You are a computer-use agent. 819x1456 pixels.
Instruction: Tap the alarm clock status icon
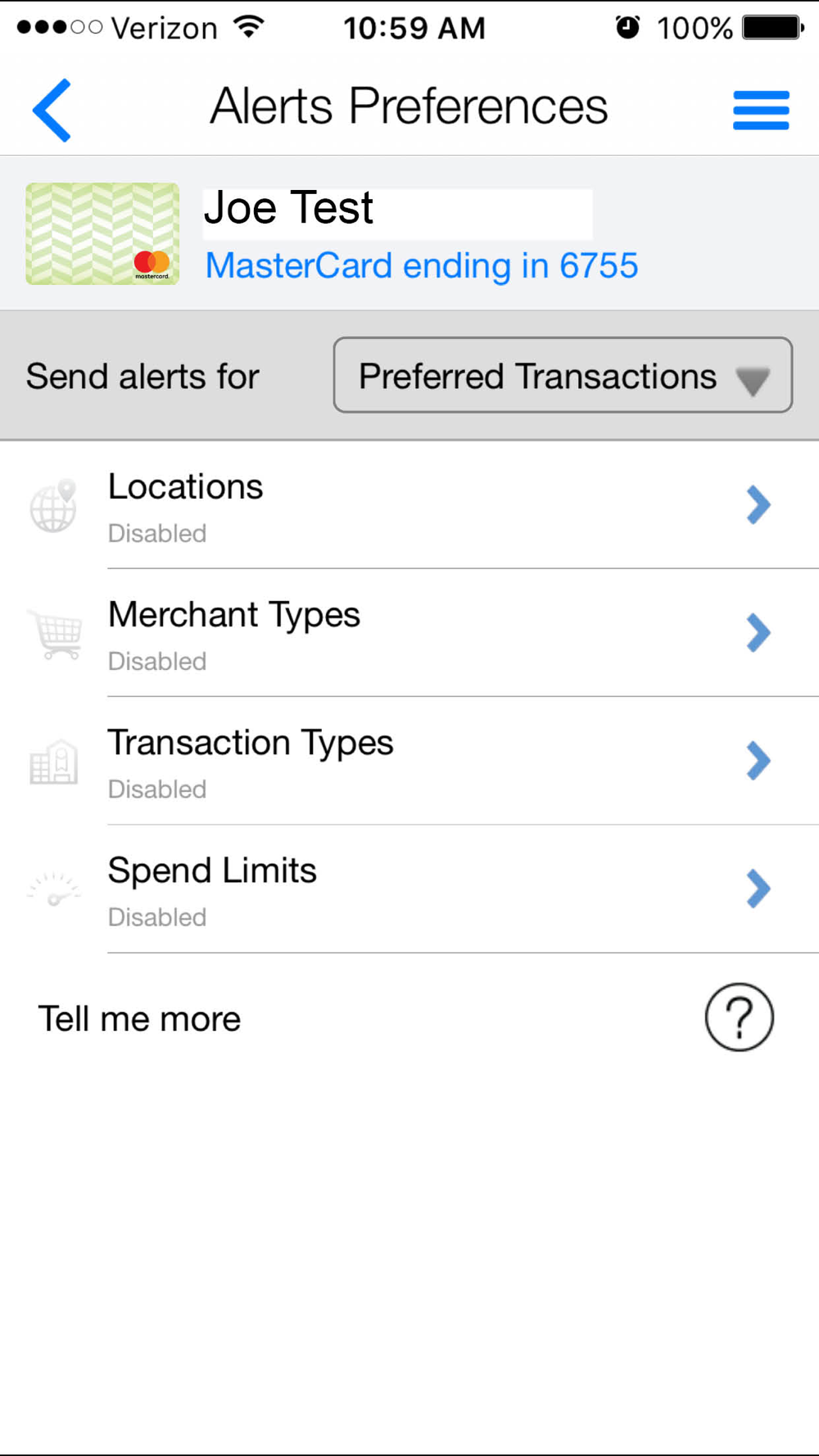pos(627,28)
